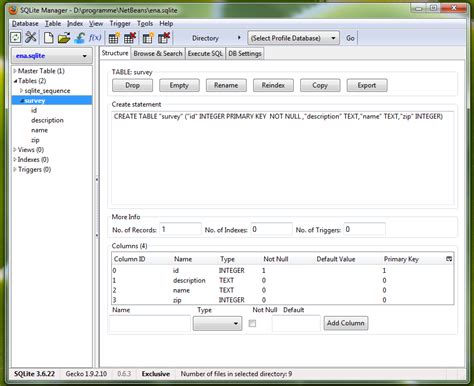Click the Add Column button
The image size is (474, 386).
346,323
